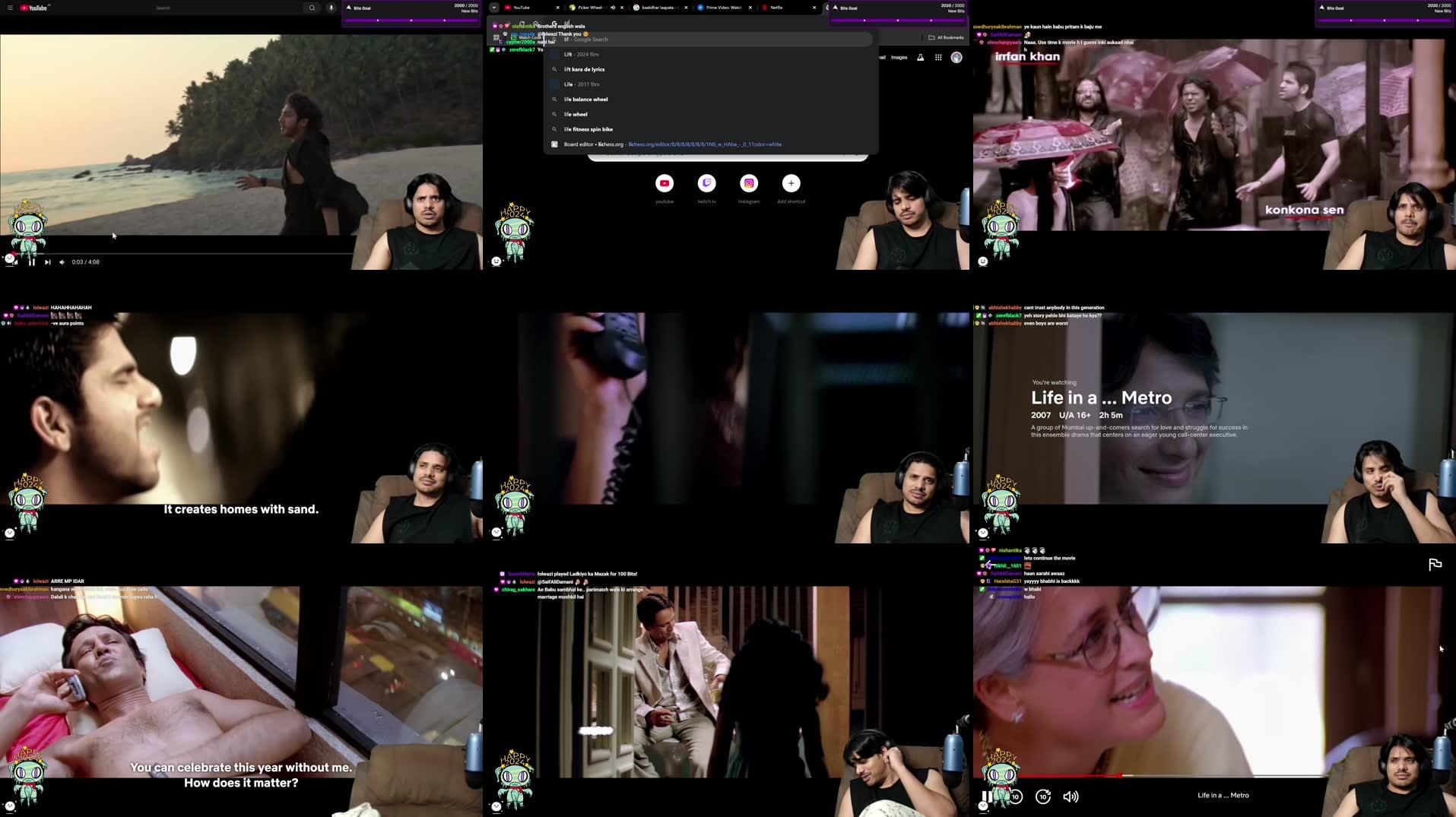Select the 'Life - 2017 film' suggestion
Screen dimensions: 1456x817
coord(711,84)
